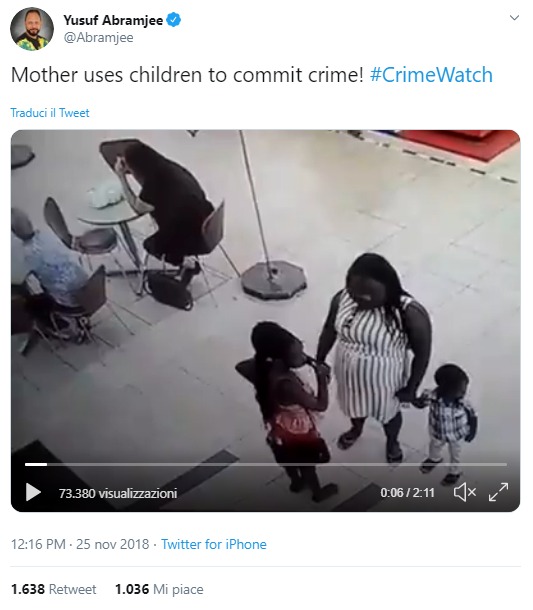The image size is (533, 610).
Task: Open Yusuf Abramjee's profile picture
Action: pyautogui.click(x=32, y=29)
